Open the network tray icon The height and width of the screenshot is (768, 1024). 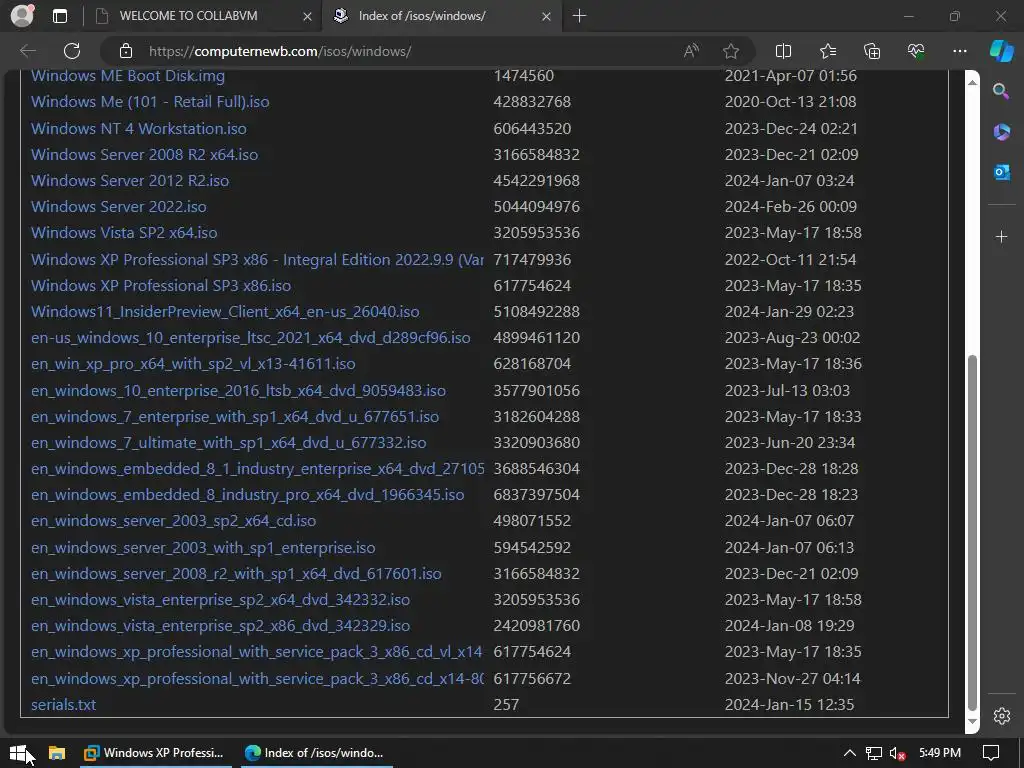click(873, 753)
